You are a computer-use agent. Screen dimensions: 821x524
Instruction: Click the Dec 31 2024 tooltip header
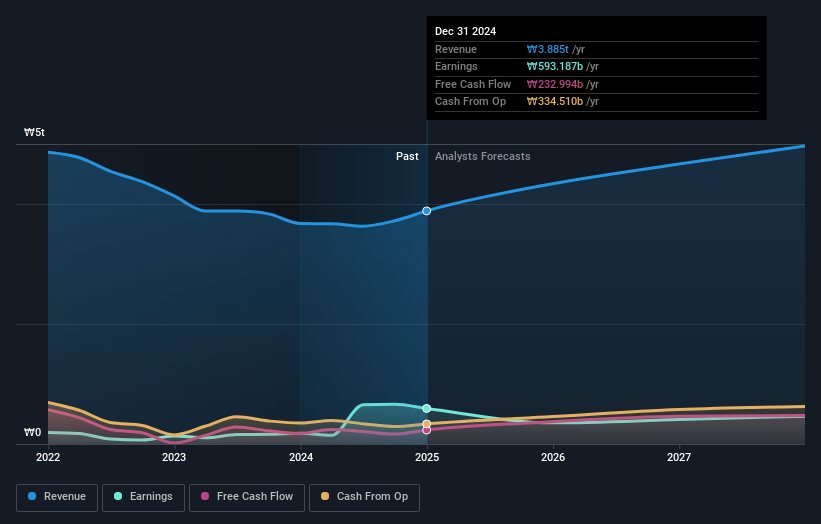click(465, 31)
